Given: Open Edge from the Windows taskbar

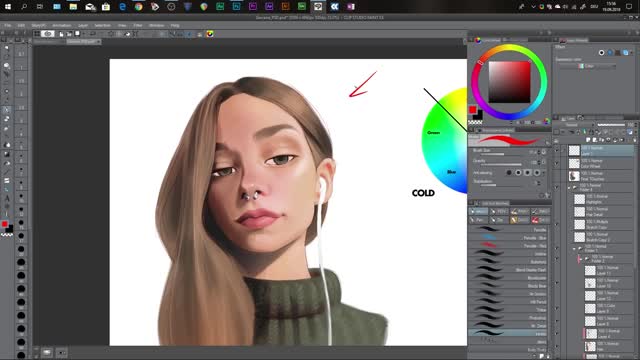Looking at the screenshot, I should [x=122, y=7].
